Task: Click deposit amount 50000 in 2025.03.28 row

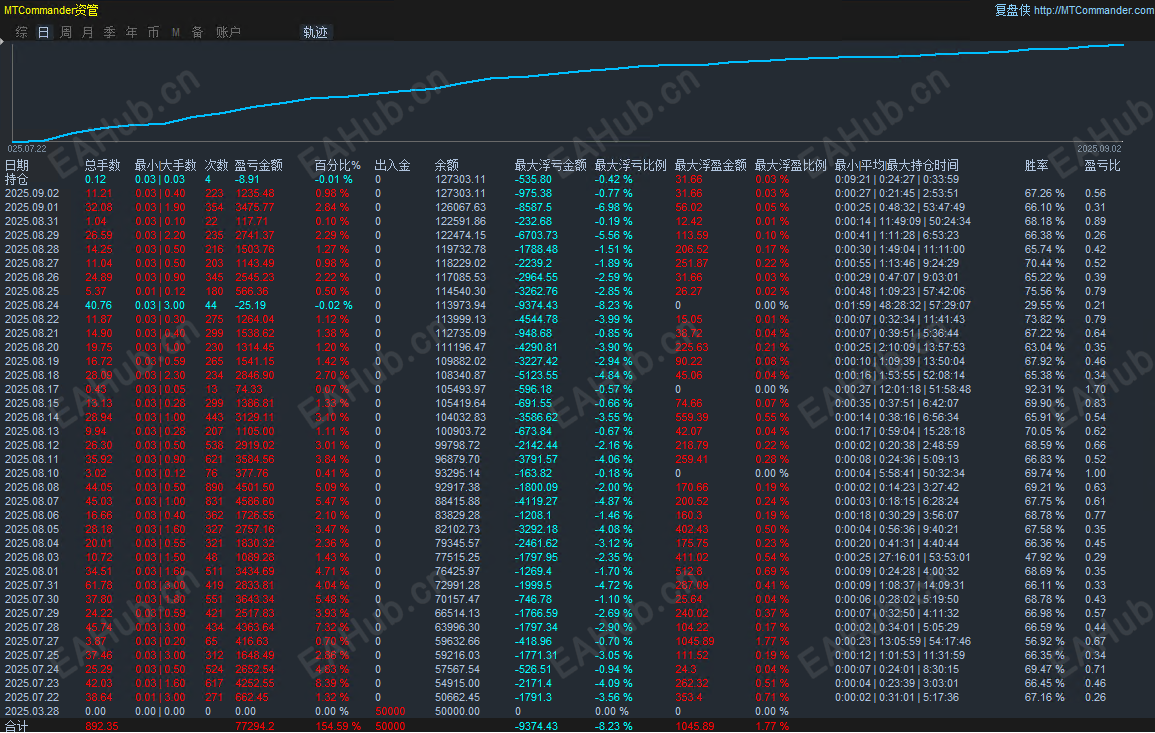Action: (390, 712)
